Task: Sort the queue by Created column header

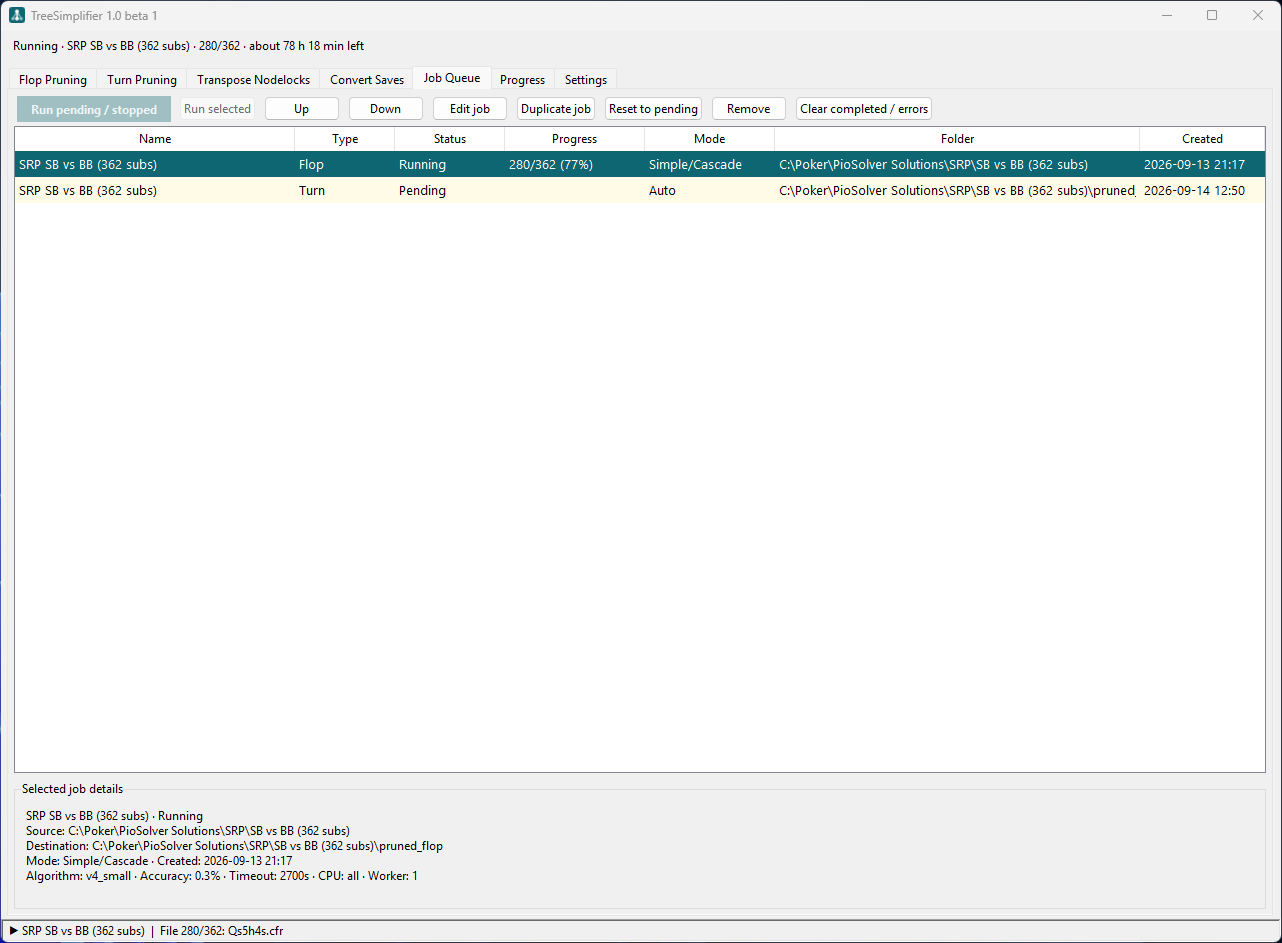Action: [x=1202, y=139]
